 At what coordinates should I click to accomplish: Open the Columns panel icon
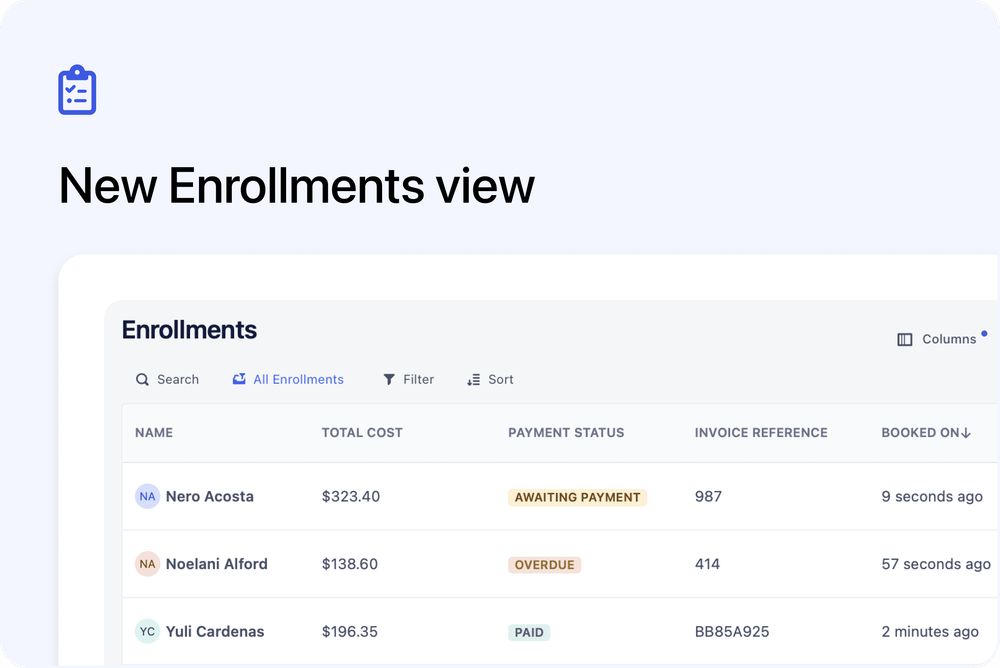[x=903, y=339]
